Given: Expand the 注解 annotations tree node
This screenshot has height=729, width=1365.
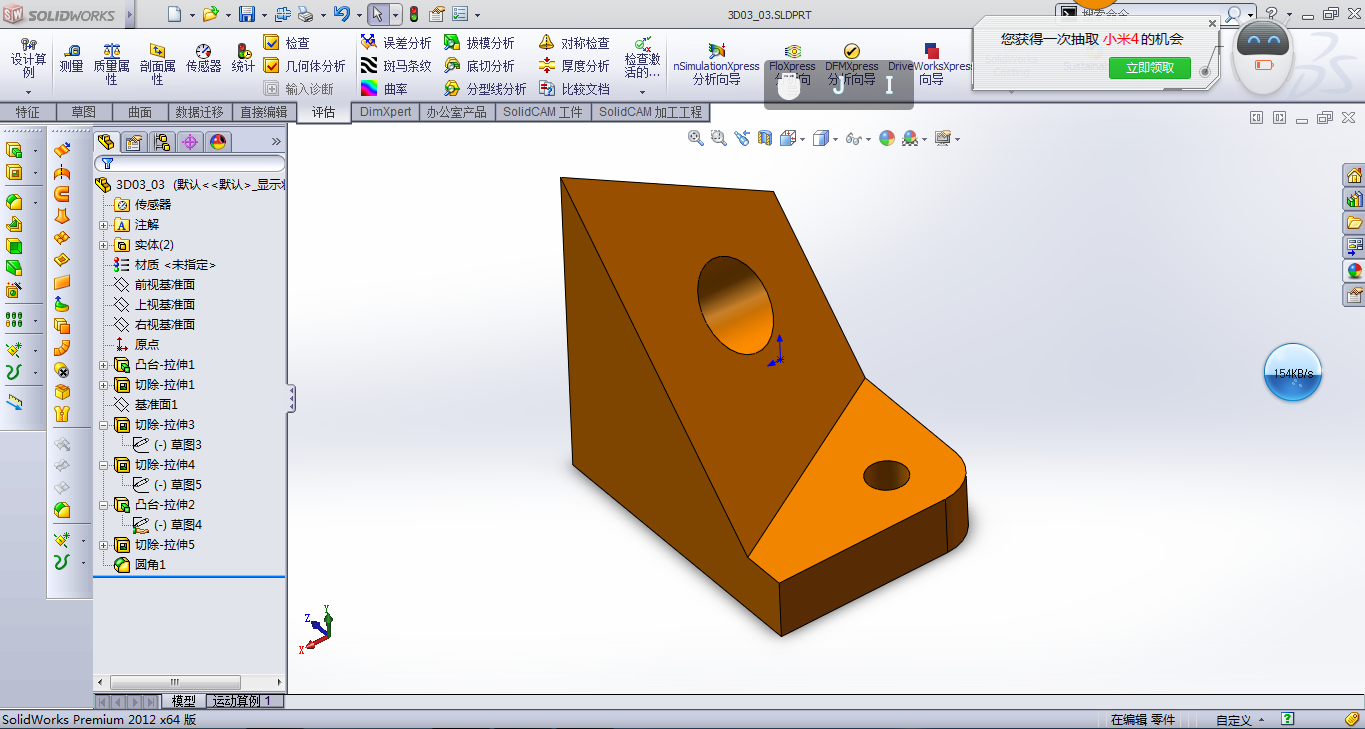Looking at the screenshot, I should pos(104,225).
